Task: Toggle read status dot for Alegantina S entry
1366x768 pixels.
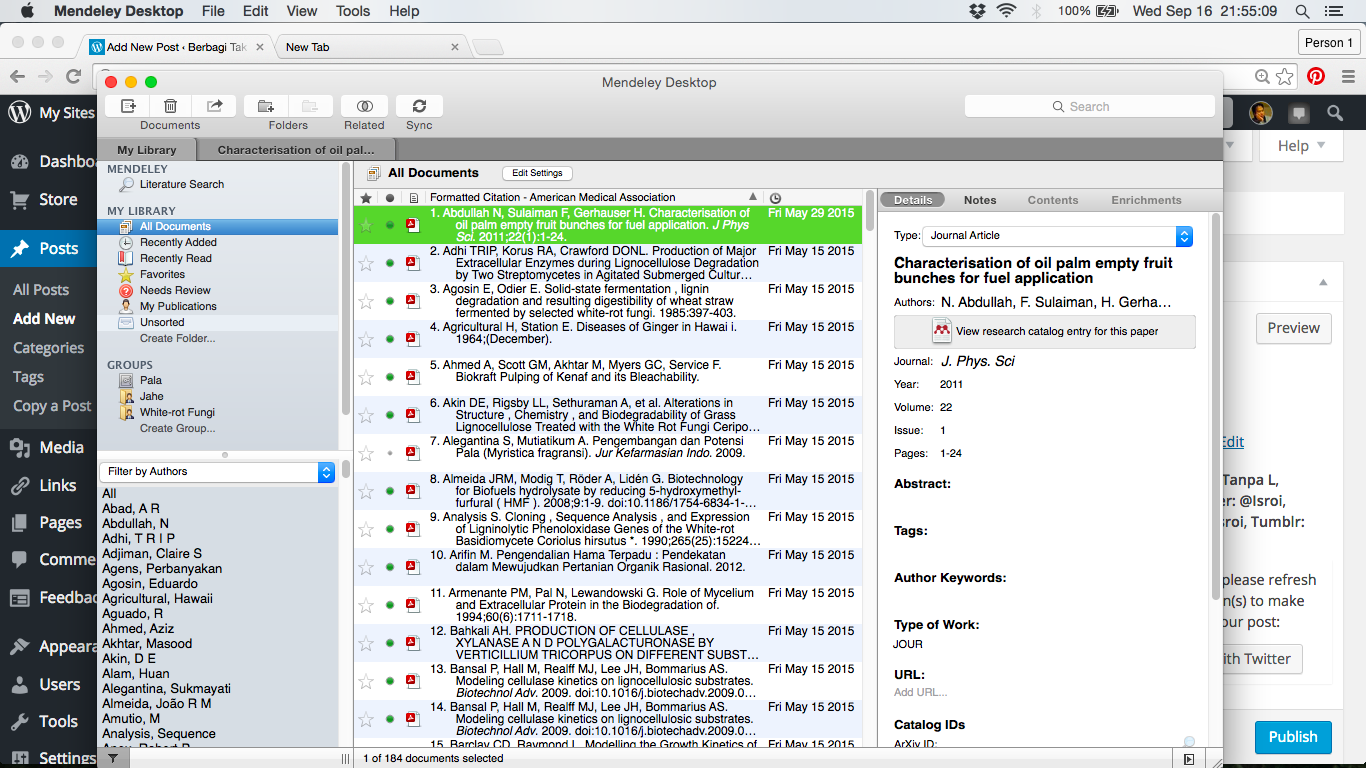Action: pos(390,453)
